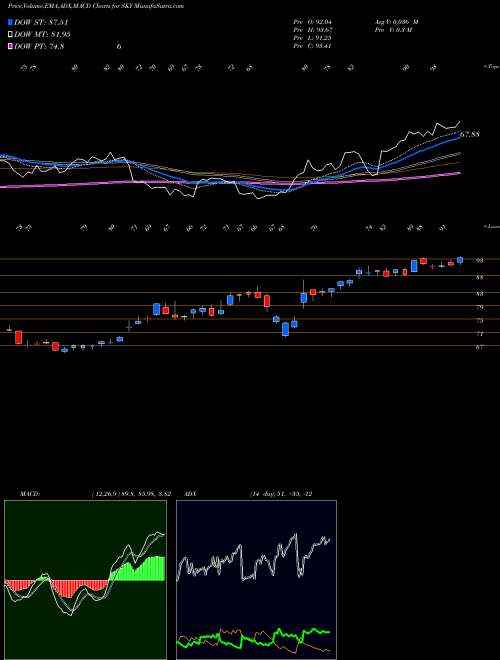Click the MACD chart thumbnail panel
The height and width of the screenshot is (660, 500).
pos(85,580)
